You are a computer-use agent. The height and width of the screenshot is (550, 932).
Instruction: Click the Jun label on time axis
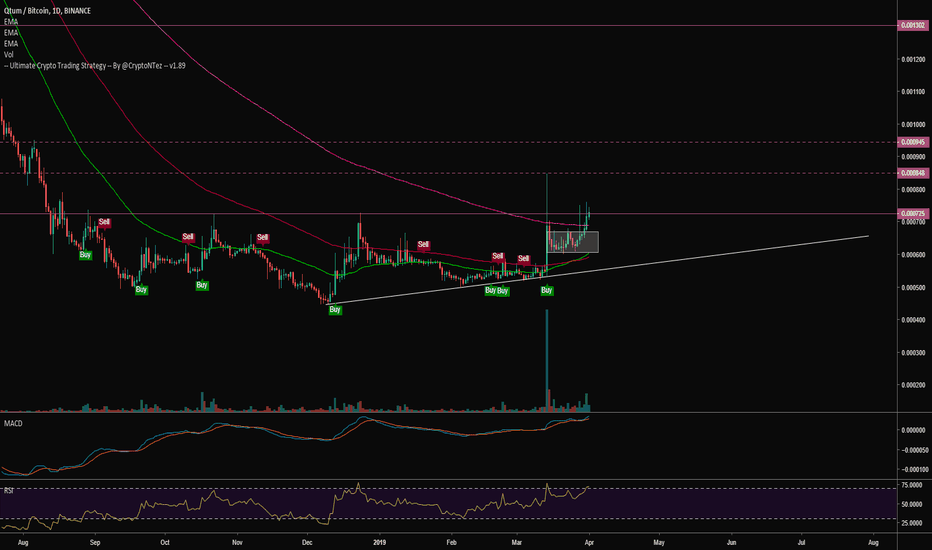[732, 542]
